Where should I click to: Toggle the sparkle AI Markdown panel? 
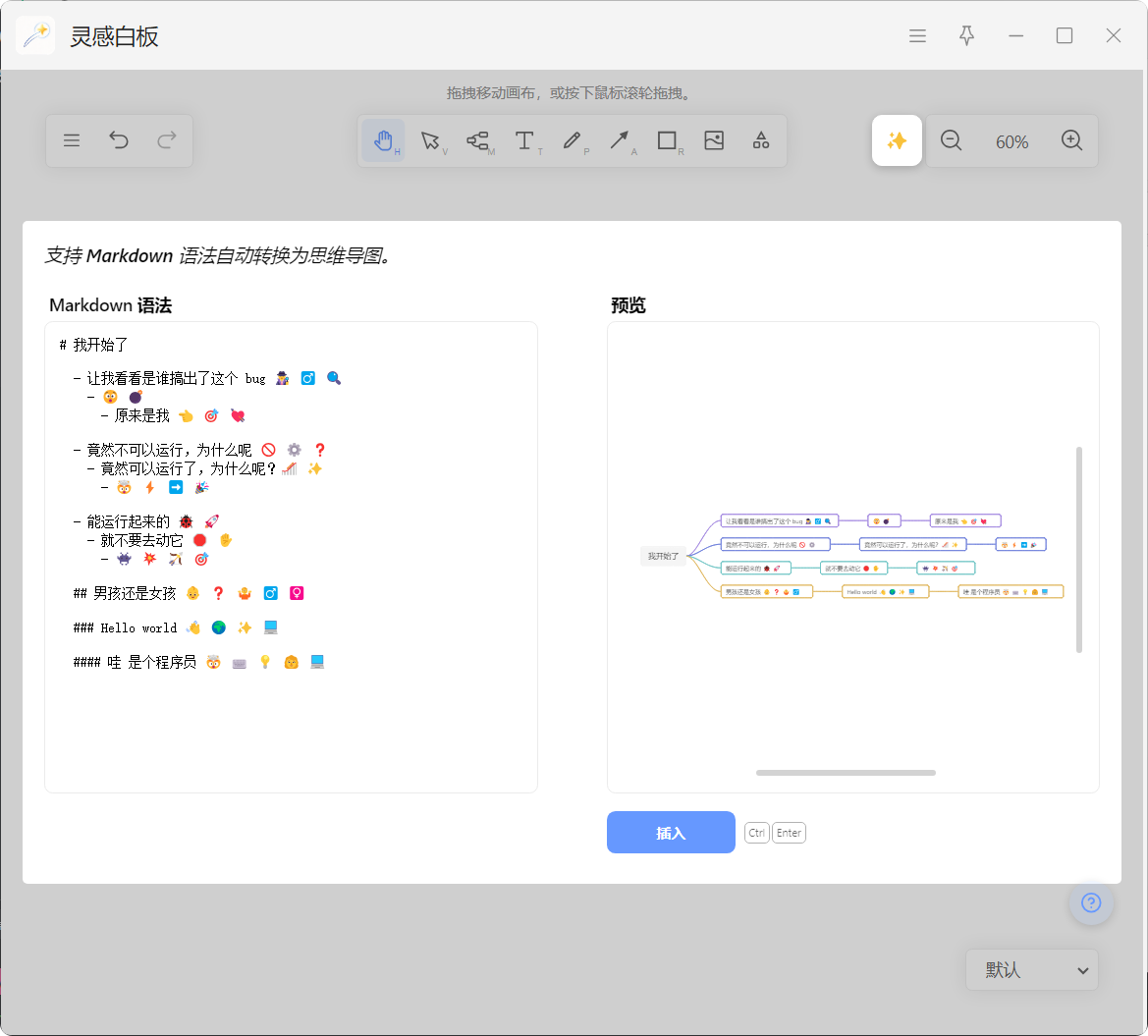(897, 140)
